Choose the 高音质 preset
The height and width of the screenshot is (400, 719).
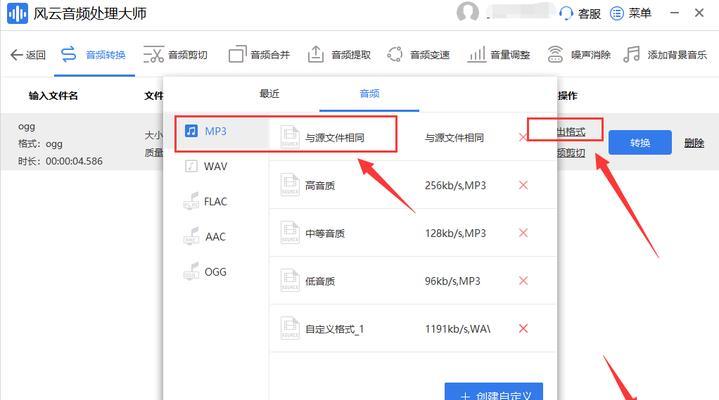[x=413, y=185]
